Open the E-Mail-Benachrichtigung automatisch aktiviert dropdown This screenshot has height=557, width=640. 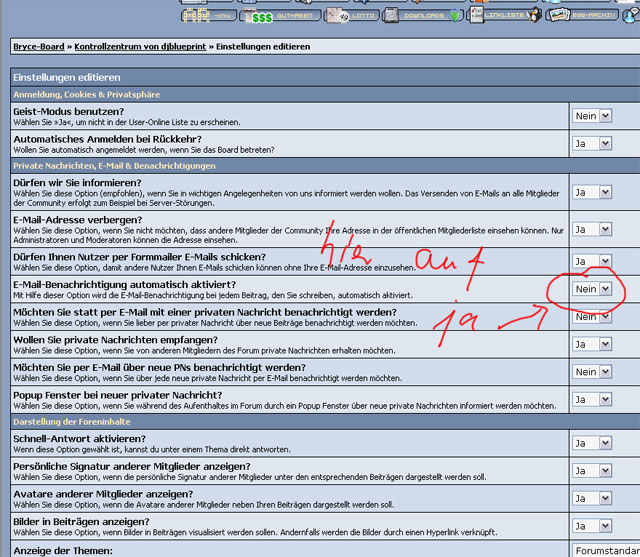[592, 289]
